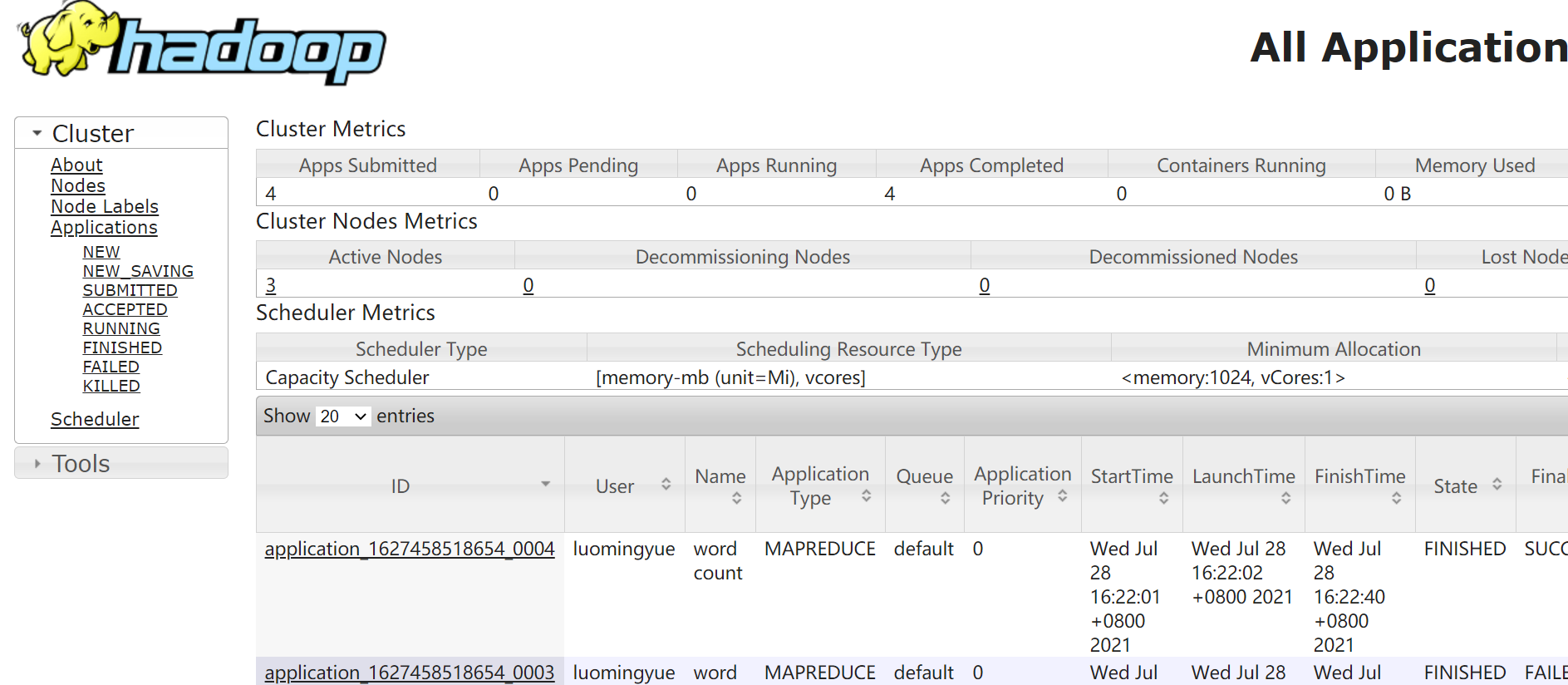Expand the Tools section
This screenshot has width=1568, height=685.
37,464
